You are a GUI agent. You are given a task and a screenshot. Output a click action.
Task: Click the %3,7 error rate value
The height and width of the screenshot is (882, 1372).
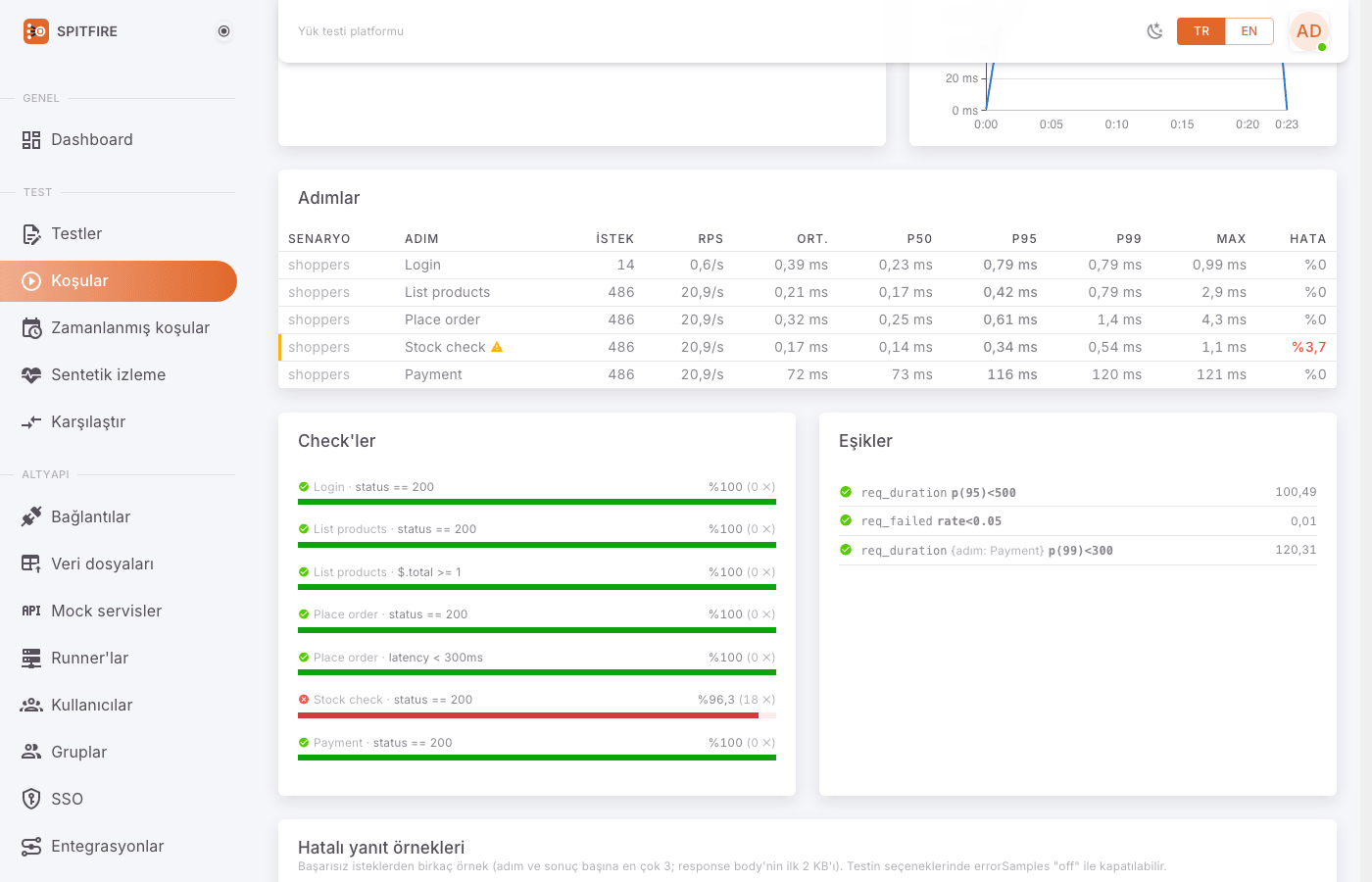tap(1309, 347)
